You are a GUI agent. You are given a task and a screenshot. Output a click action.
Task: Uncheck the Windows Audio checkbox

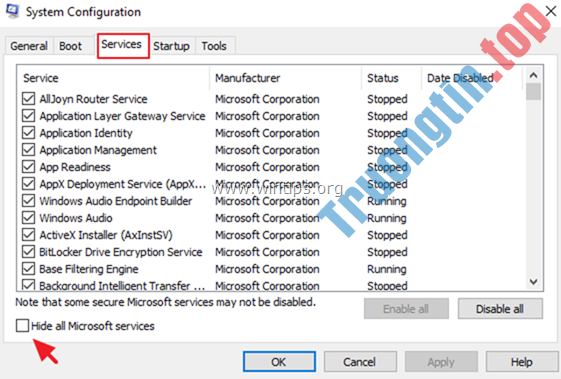29,218
